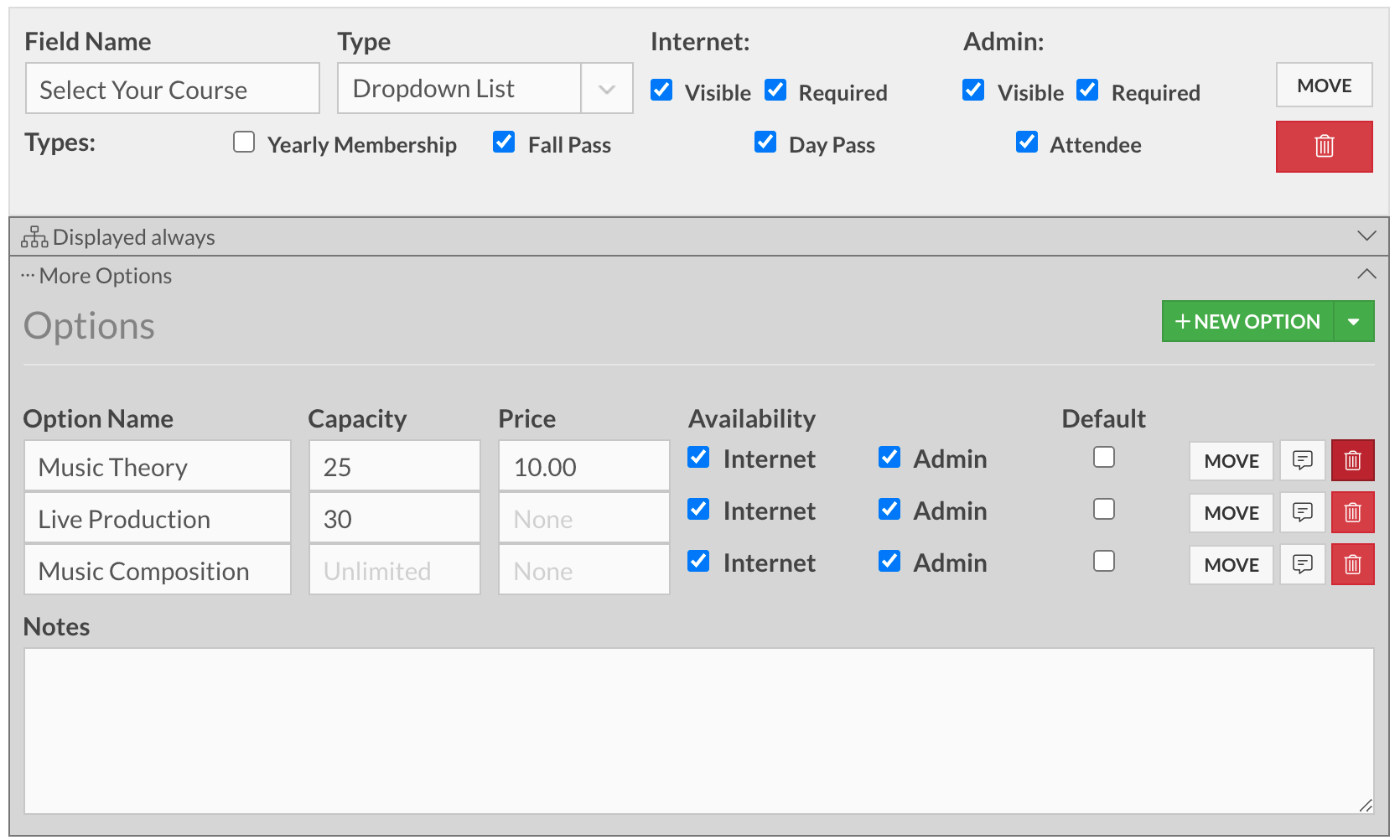Delete the Select Your Course field
This screenshot has height=840, width=1400.
1324,147
